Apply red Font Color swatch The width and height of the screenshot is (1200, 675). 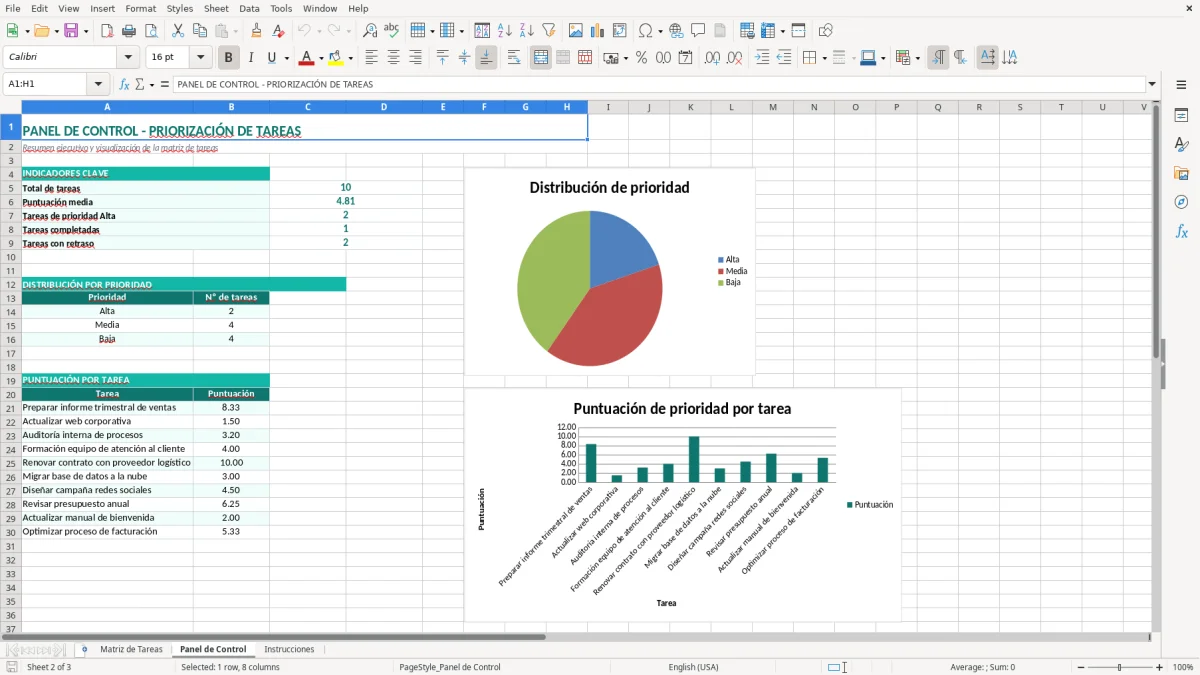coord(307,58)
